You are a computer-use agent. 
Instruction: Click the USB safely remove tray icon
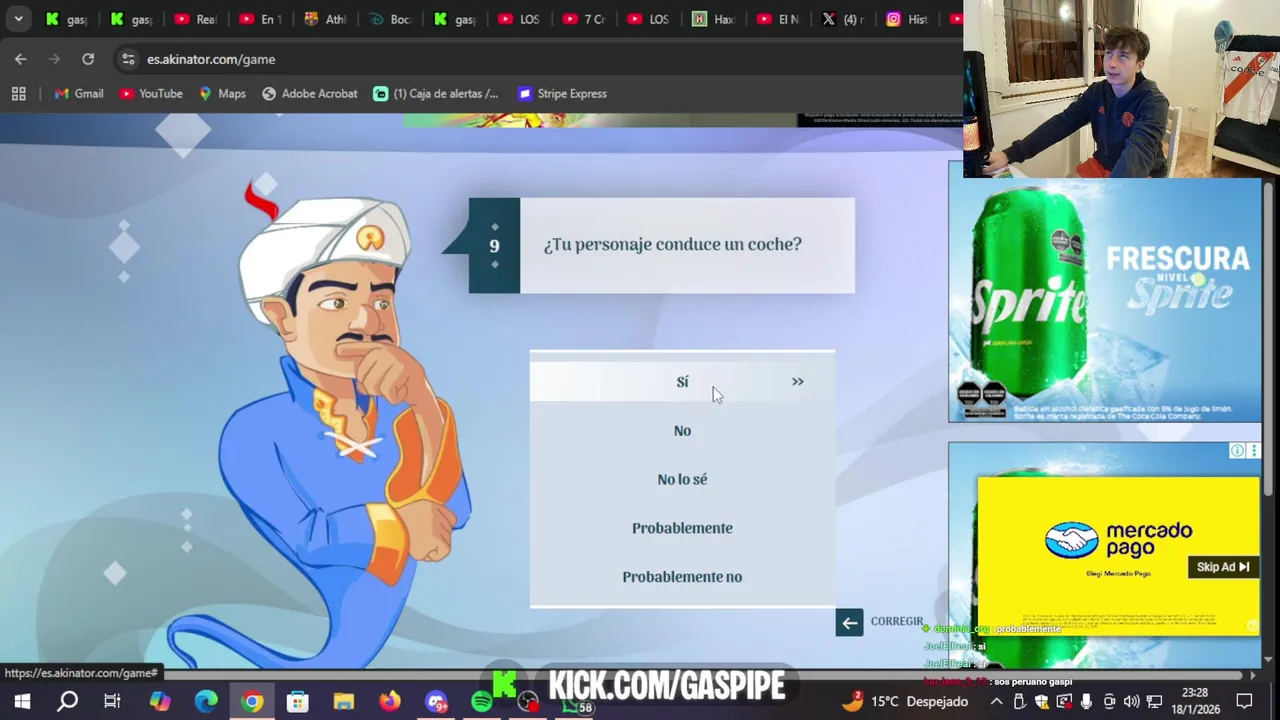[1019, 701]
